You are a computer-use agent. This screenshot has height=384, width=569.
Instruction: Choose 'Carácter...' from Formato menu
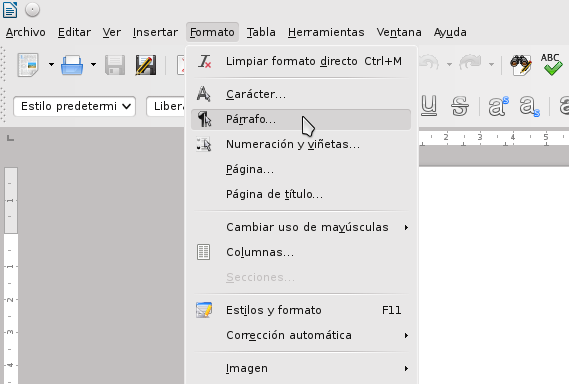(x=301, y=94)
